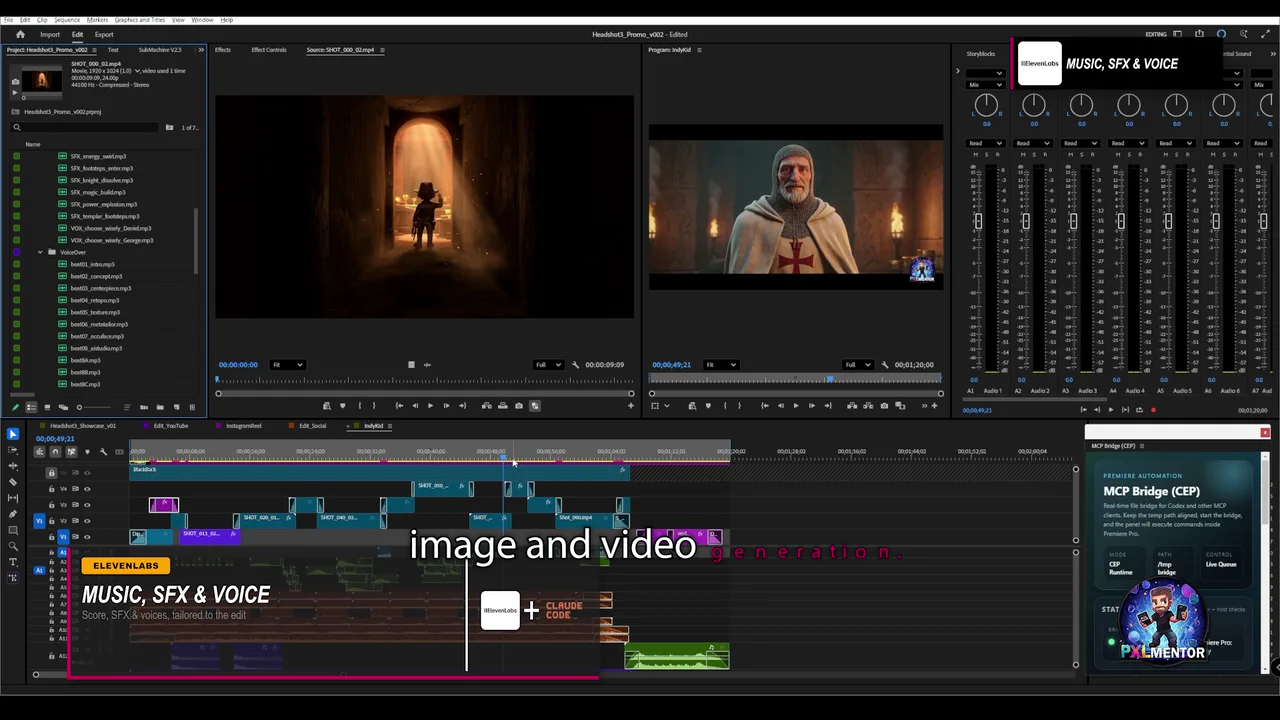Open SubMachine V2.3 panel tab

tap(160, 50)
